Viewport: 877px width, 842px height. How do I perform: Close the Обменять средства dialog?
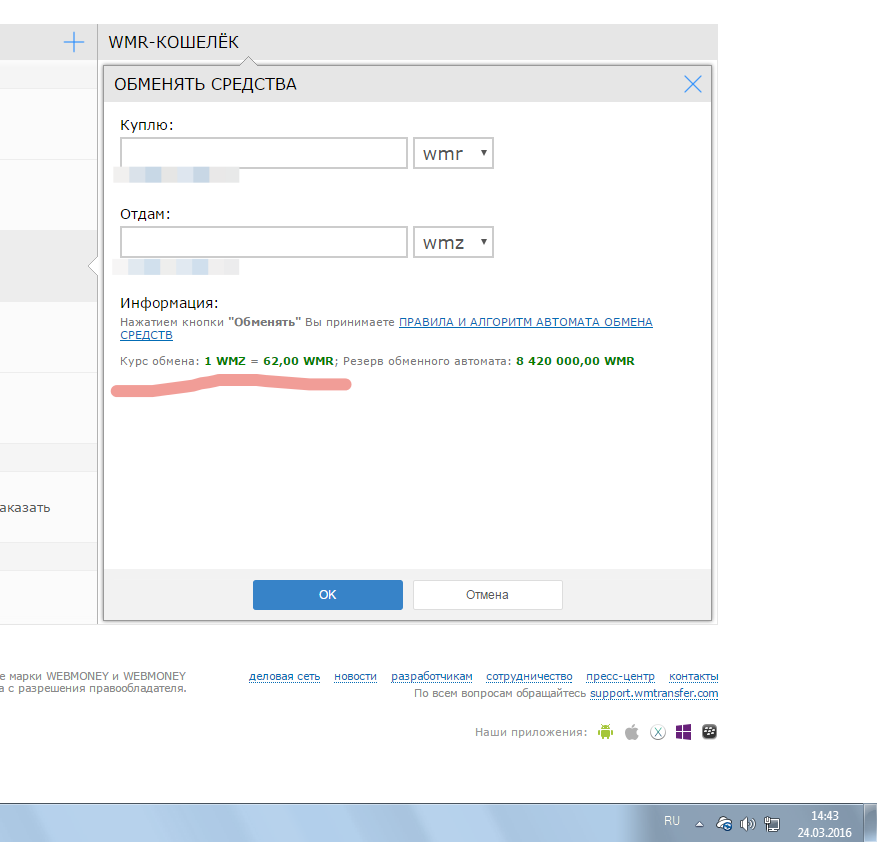pos(693,85)
